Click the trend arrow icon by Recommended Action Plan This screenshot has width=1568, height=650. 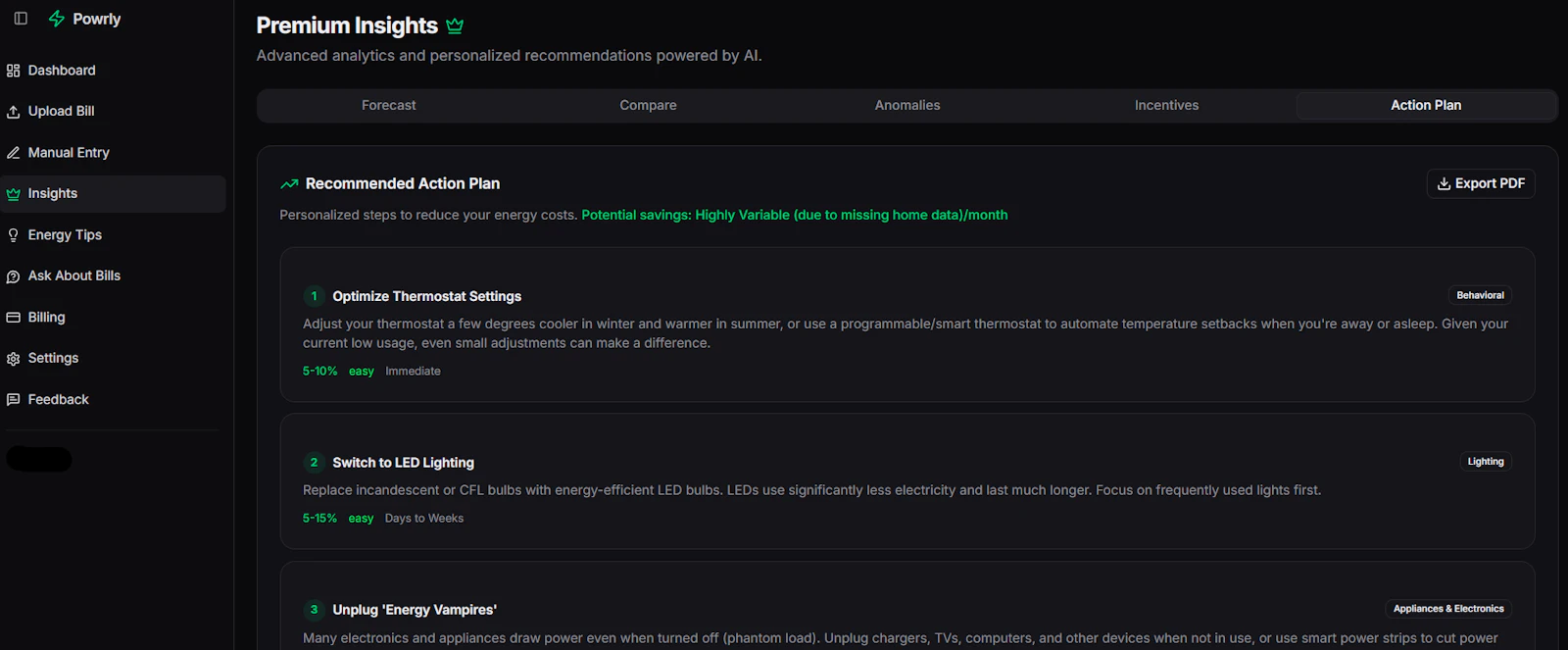pos(289,183)
